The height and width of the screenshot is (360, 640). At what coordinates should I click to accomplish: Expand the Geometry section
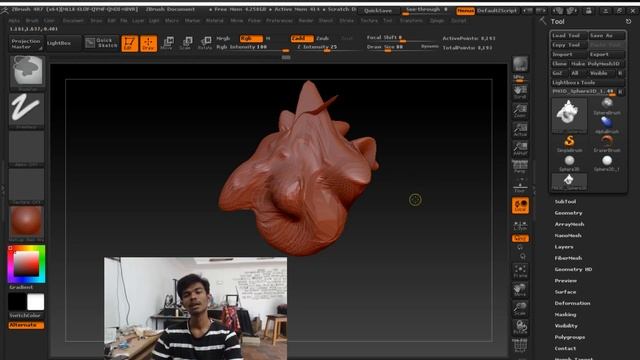coord(568,213)
